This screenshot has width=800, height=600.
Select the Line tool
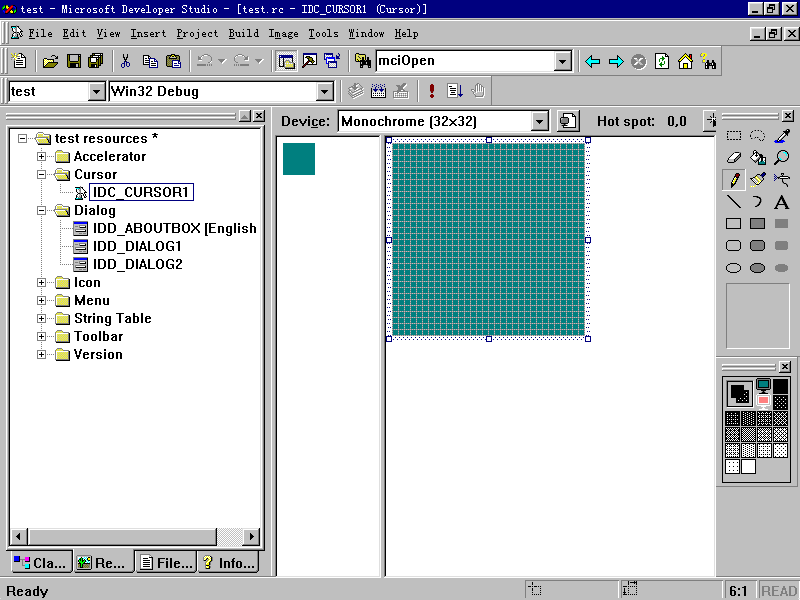(x=734, y=202)
